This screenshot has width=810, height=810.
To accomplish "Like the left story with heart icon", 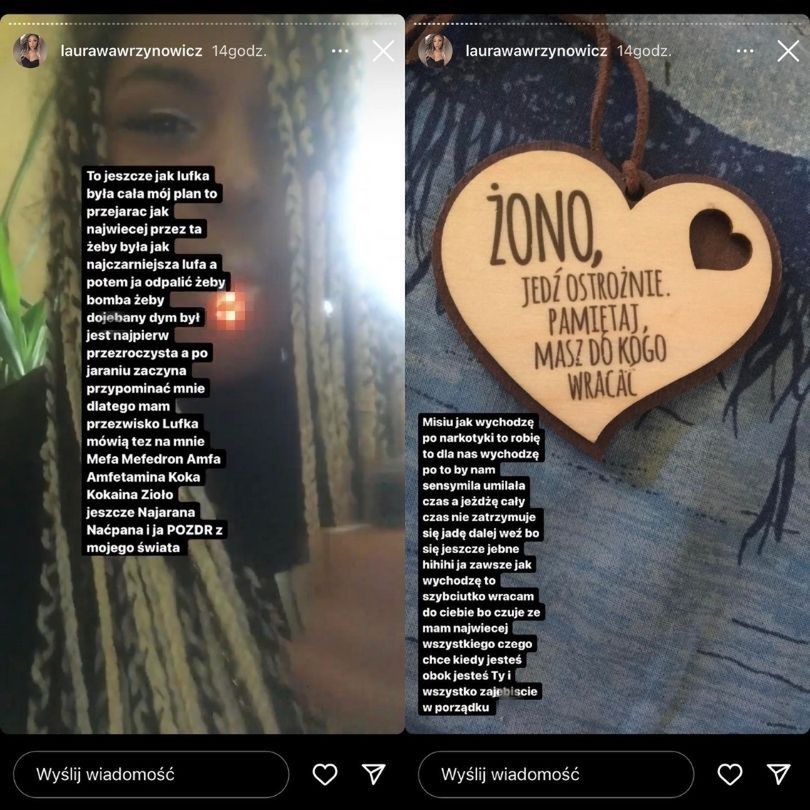I will click(x=325, y=774).
